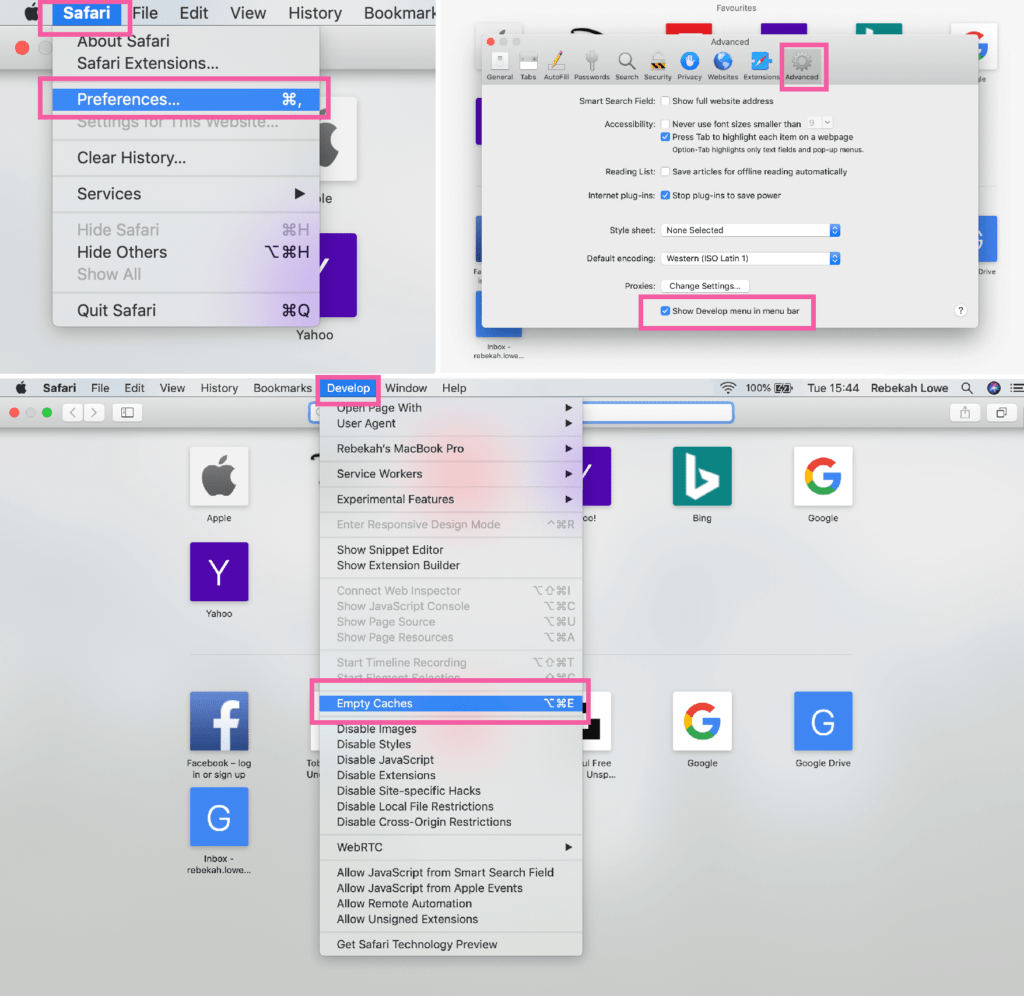Screen dimensions: 1024x996
Task: Expand the Default encoding dropdown
Action: (x=750, y=258)
